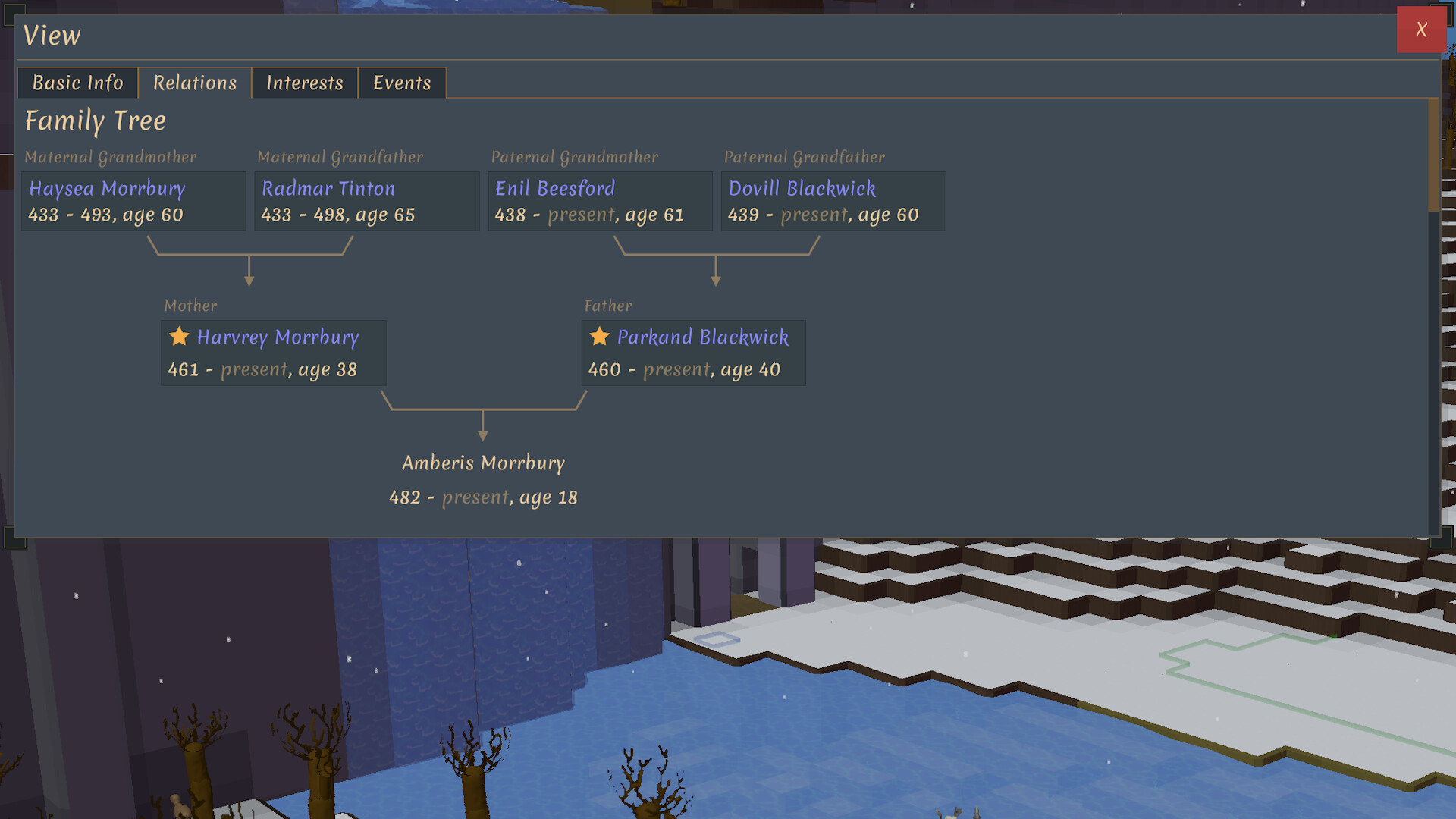Click the star icon beside Harvrey Morrbury

pos(179,336)
